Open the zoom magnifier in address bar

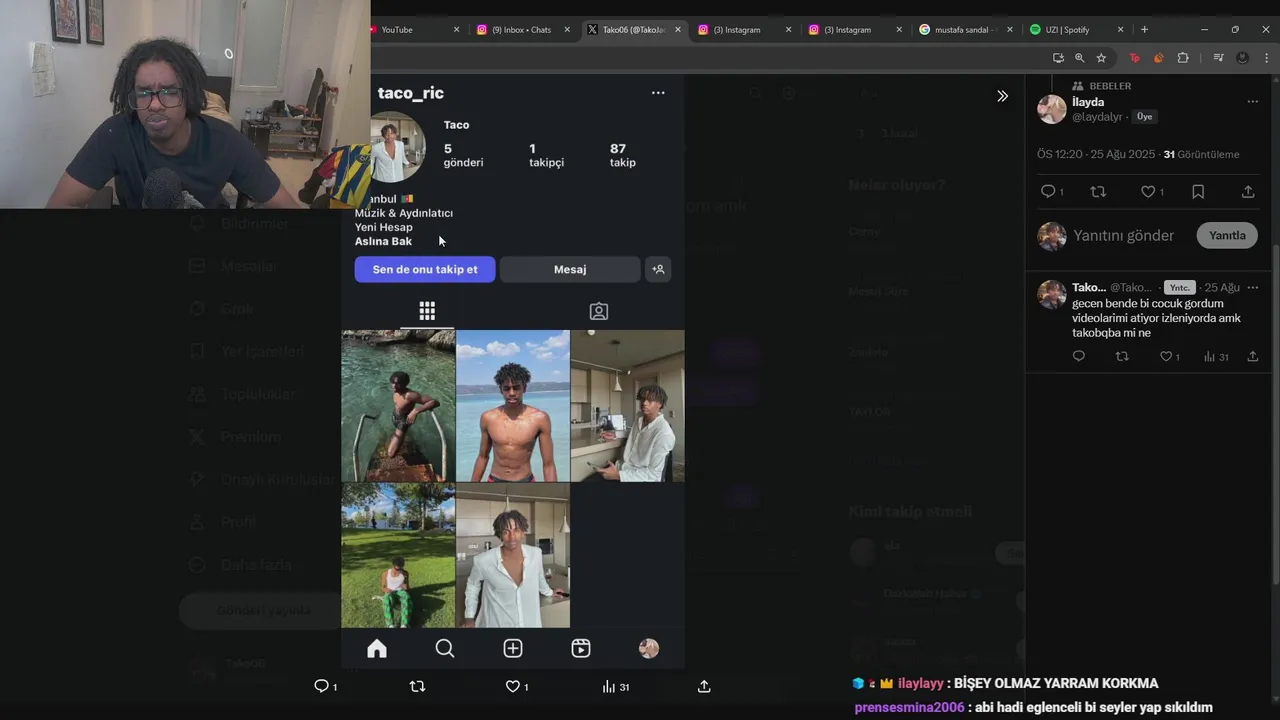[x=1079, y=58]
